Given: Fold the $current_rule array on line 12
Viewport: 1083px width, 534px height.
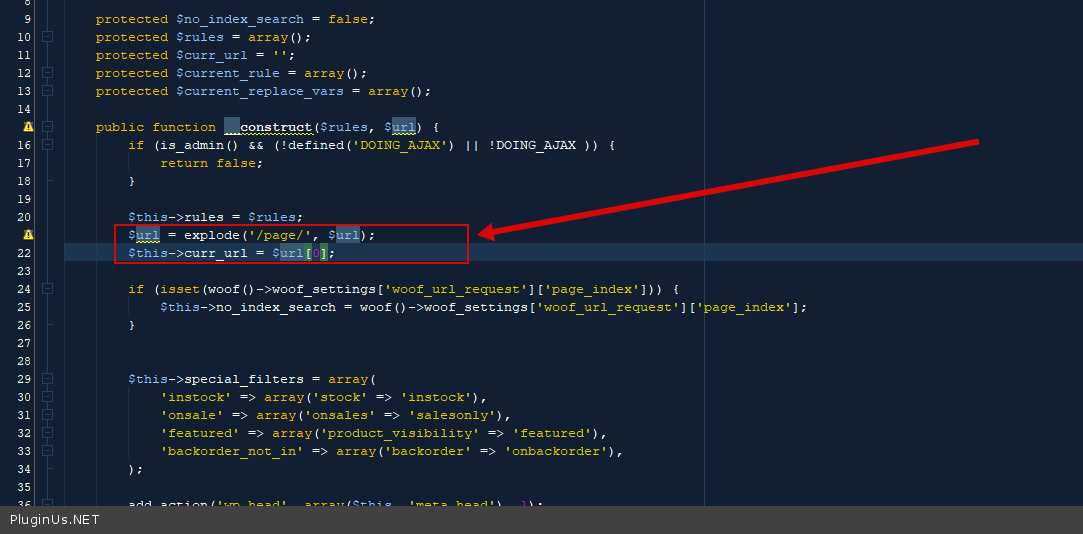Looking at the screenshot, I should point(47,73).
